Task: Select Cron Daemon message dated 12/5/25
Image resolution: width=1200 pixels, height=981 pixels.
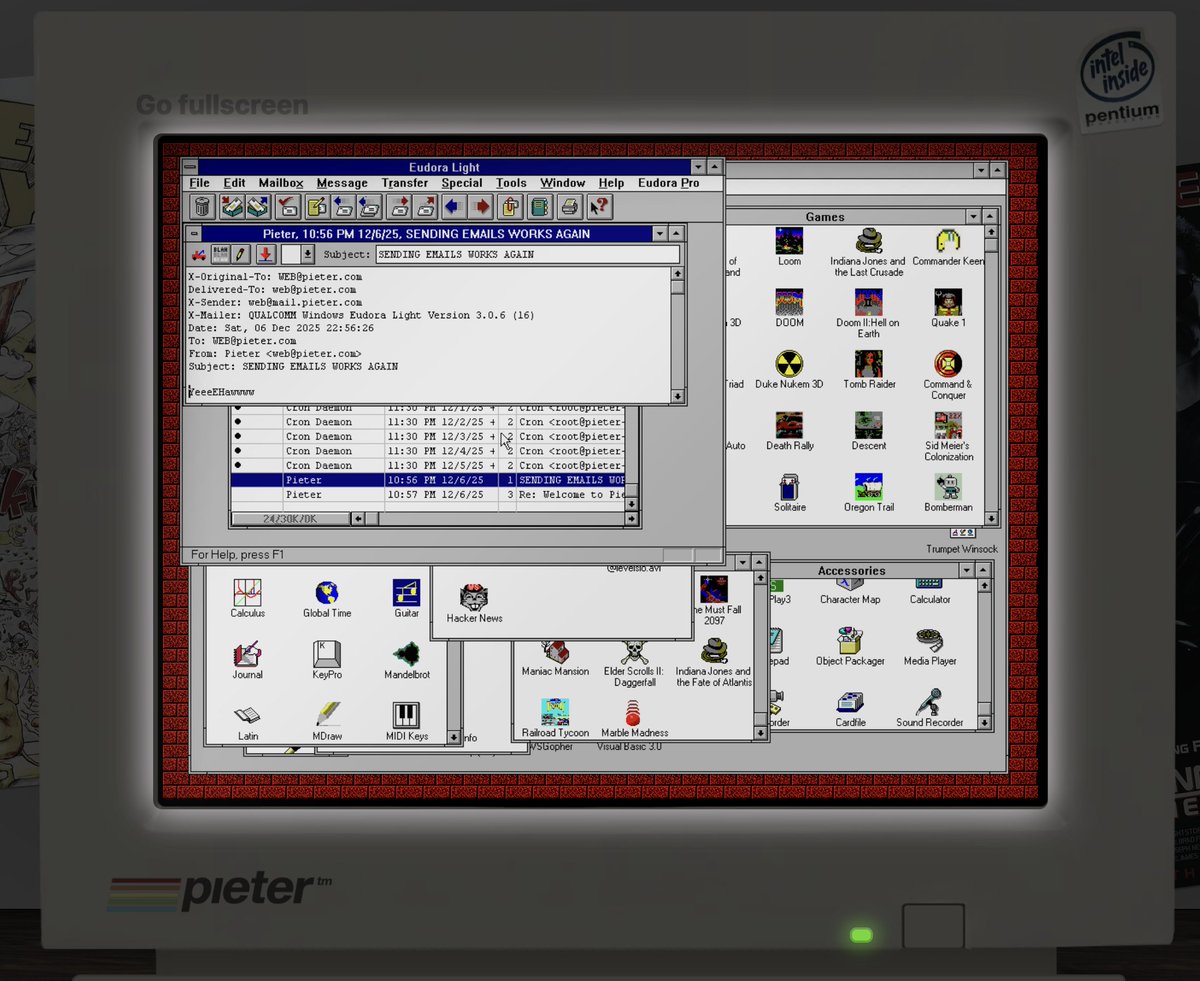Action: pyautogui.click(x=428, y=465)
